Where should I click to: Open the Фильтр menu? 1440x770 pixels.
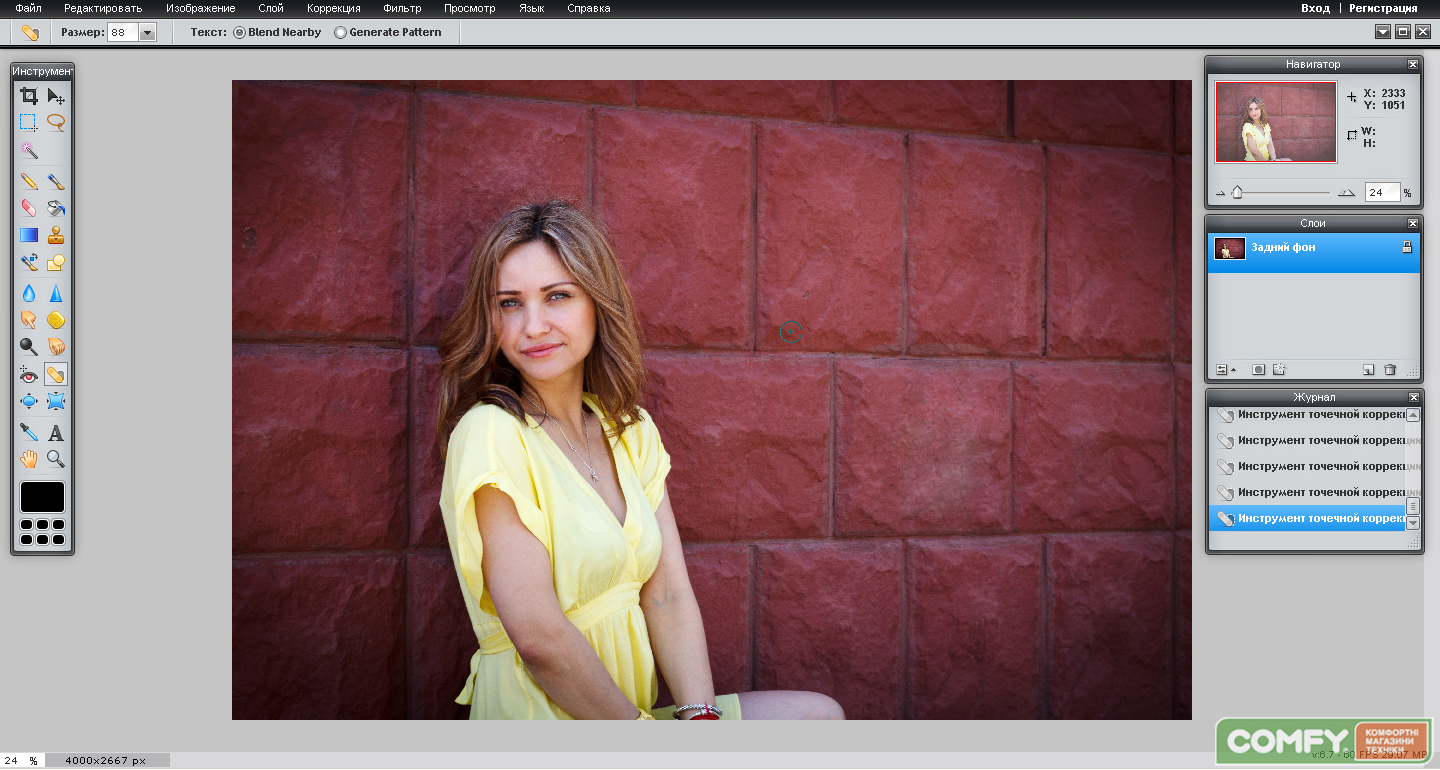pyautogui.click(x=402, y=8)
